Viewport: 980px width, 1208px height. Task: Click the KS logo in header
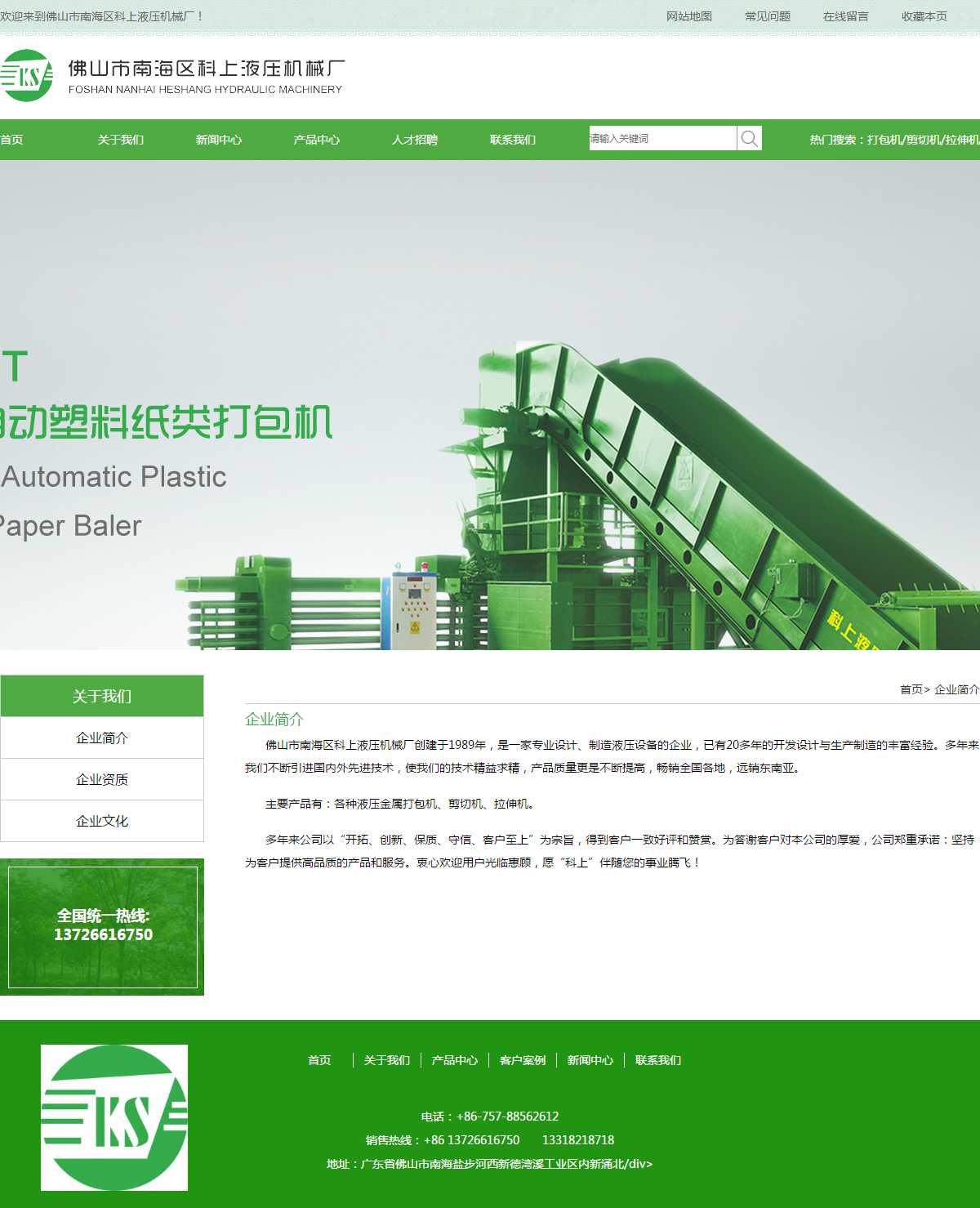point(28,76)
